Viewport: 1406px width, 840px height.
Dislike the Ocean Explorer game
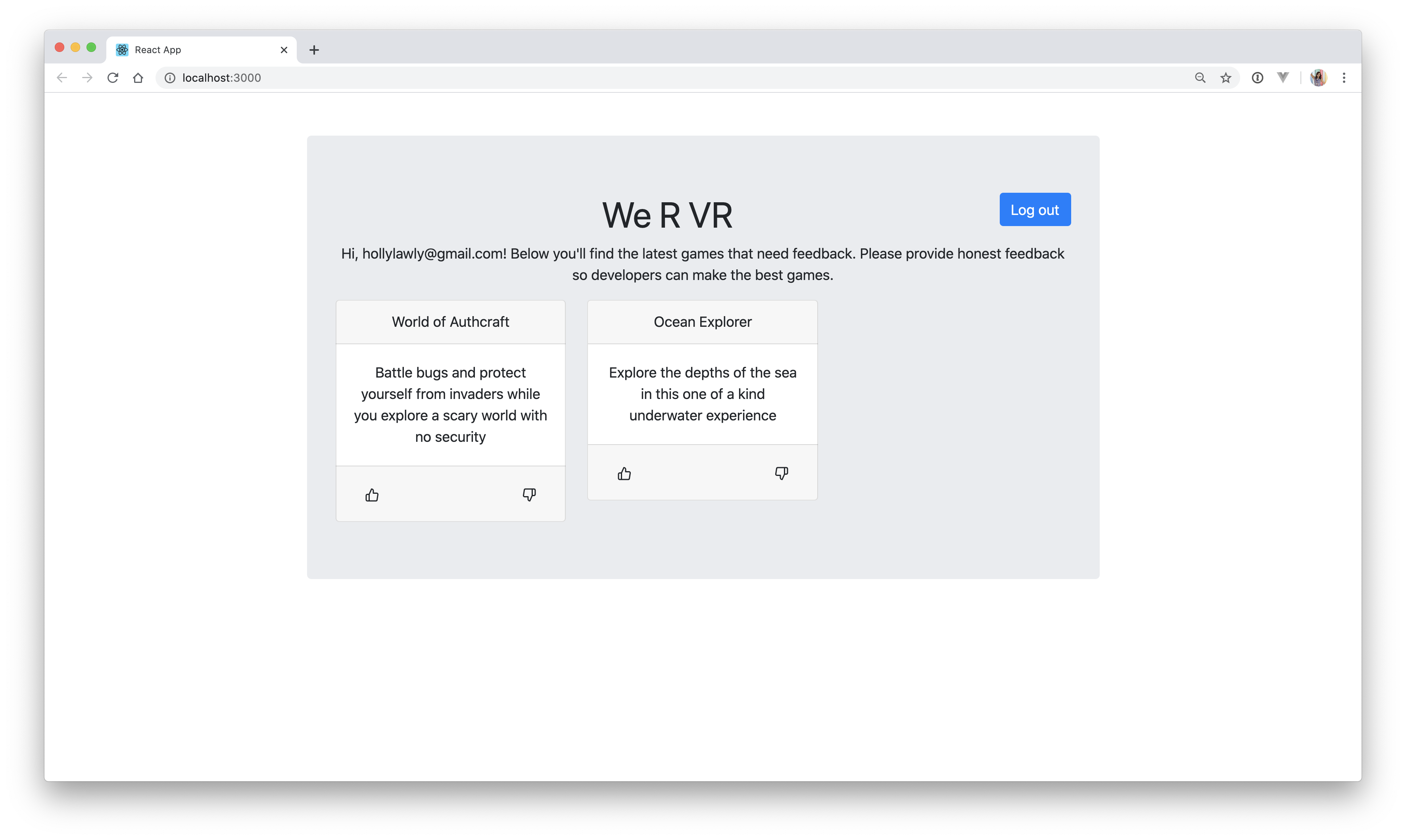point(782,473)
